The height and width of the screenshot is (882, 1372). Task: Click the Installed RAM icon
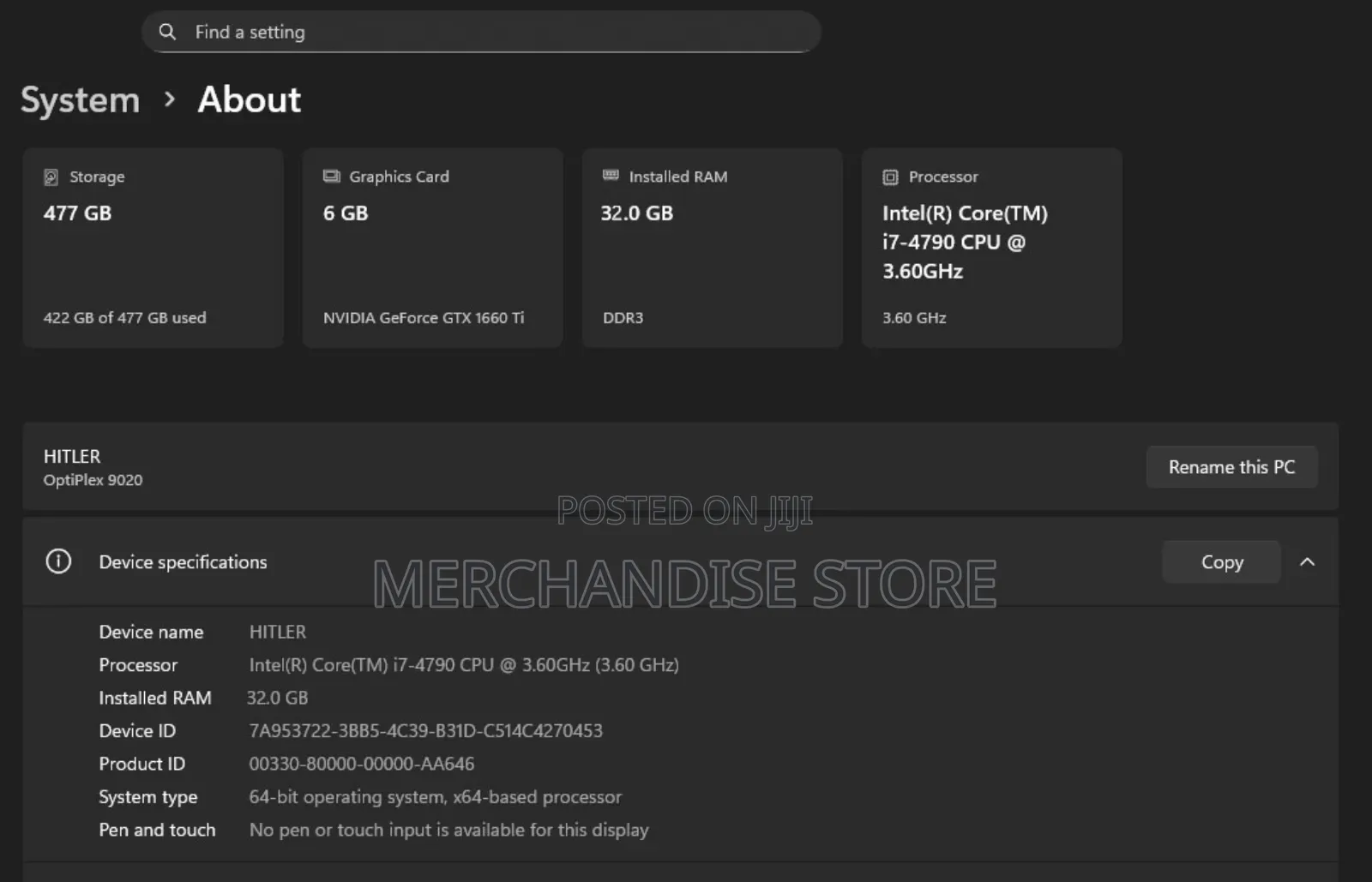[611, 176]
